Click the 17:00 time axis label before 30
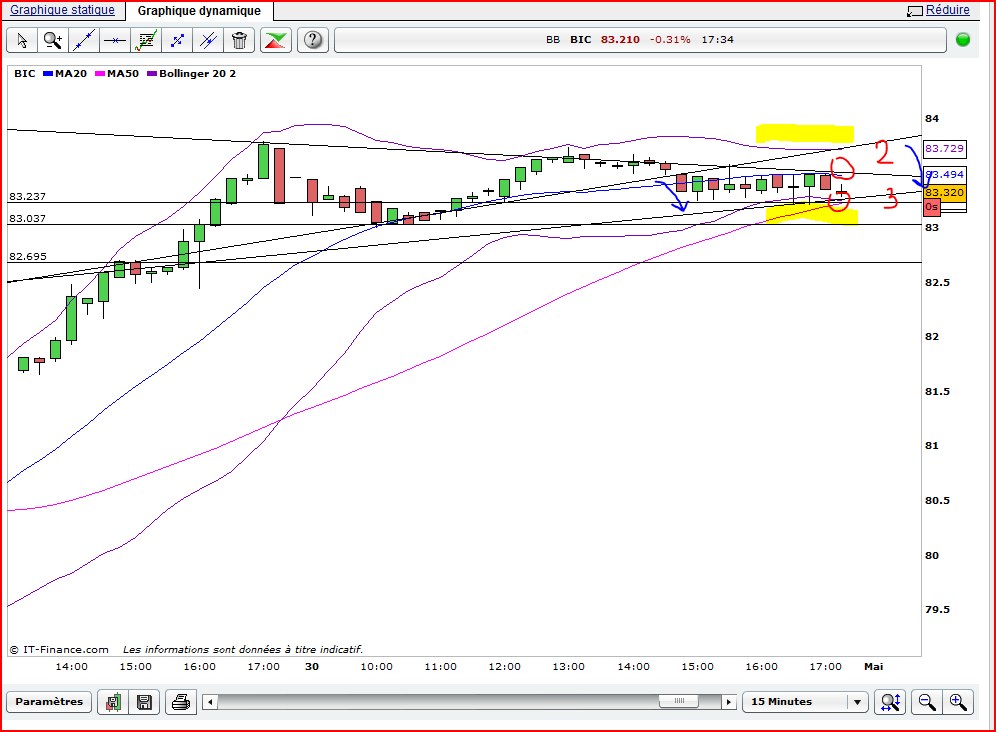 264,667
